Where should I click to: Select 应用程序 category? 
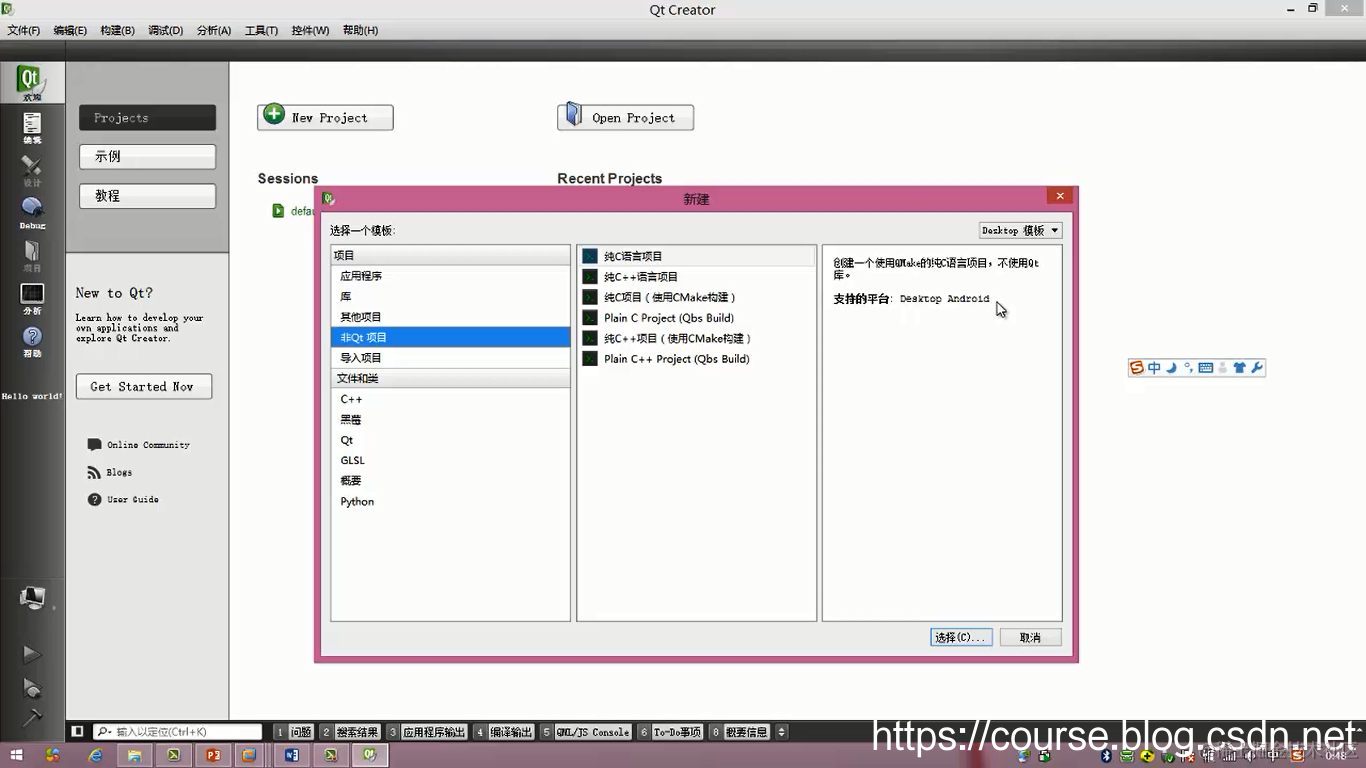coord(450,276)
